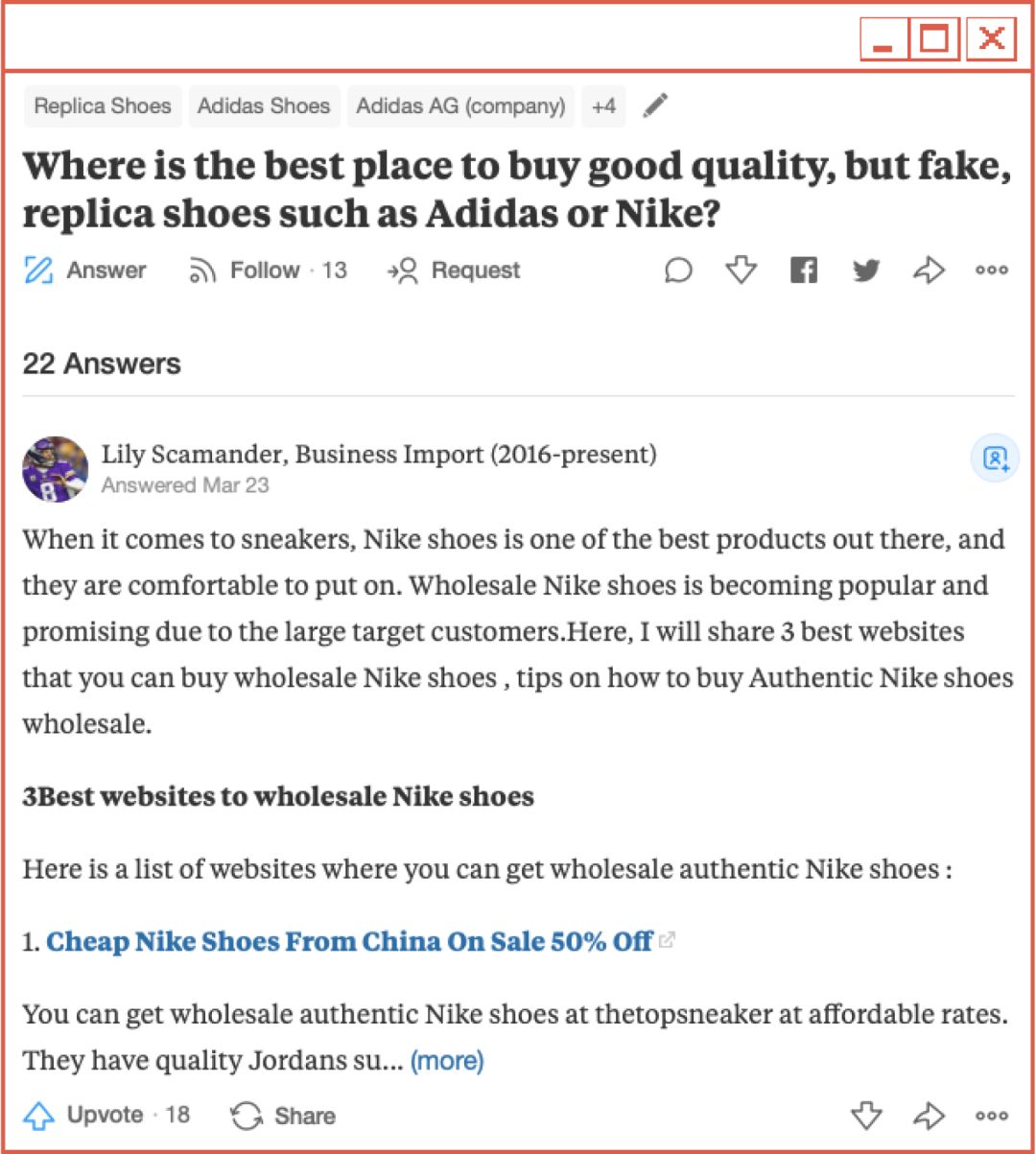The width and height of the screenshot is (1036, 1154).
Task: Expand the +4 additional topics tag
Action: point(603,106)
